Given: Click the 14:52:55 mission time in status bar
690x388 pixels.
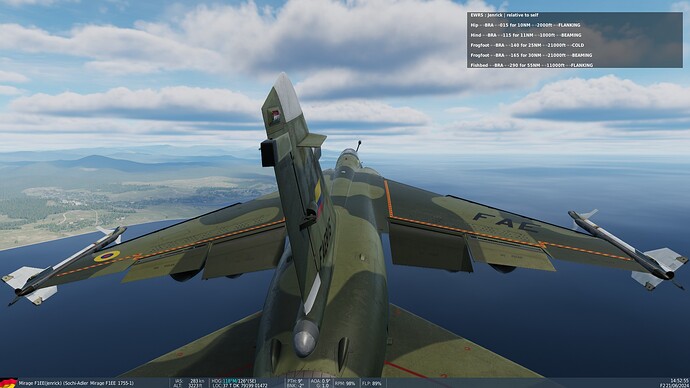Looking at the screenshot, I should pyautogui.click(x=679, y=381).
